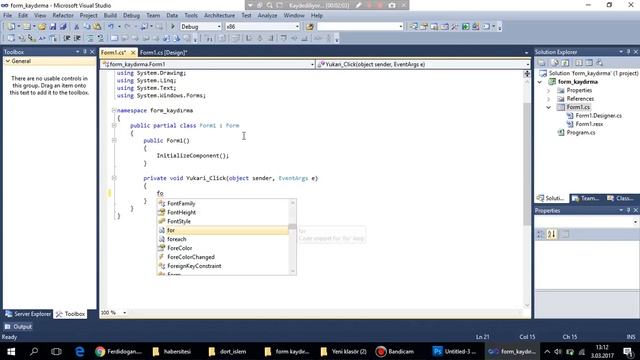
Task: Select 'foreach' in the IntelliSense list
Action: 223,240
